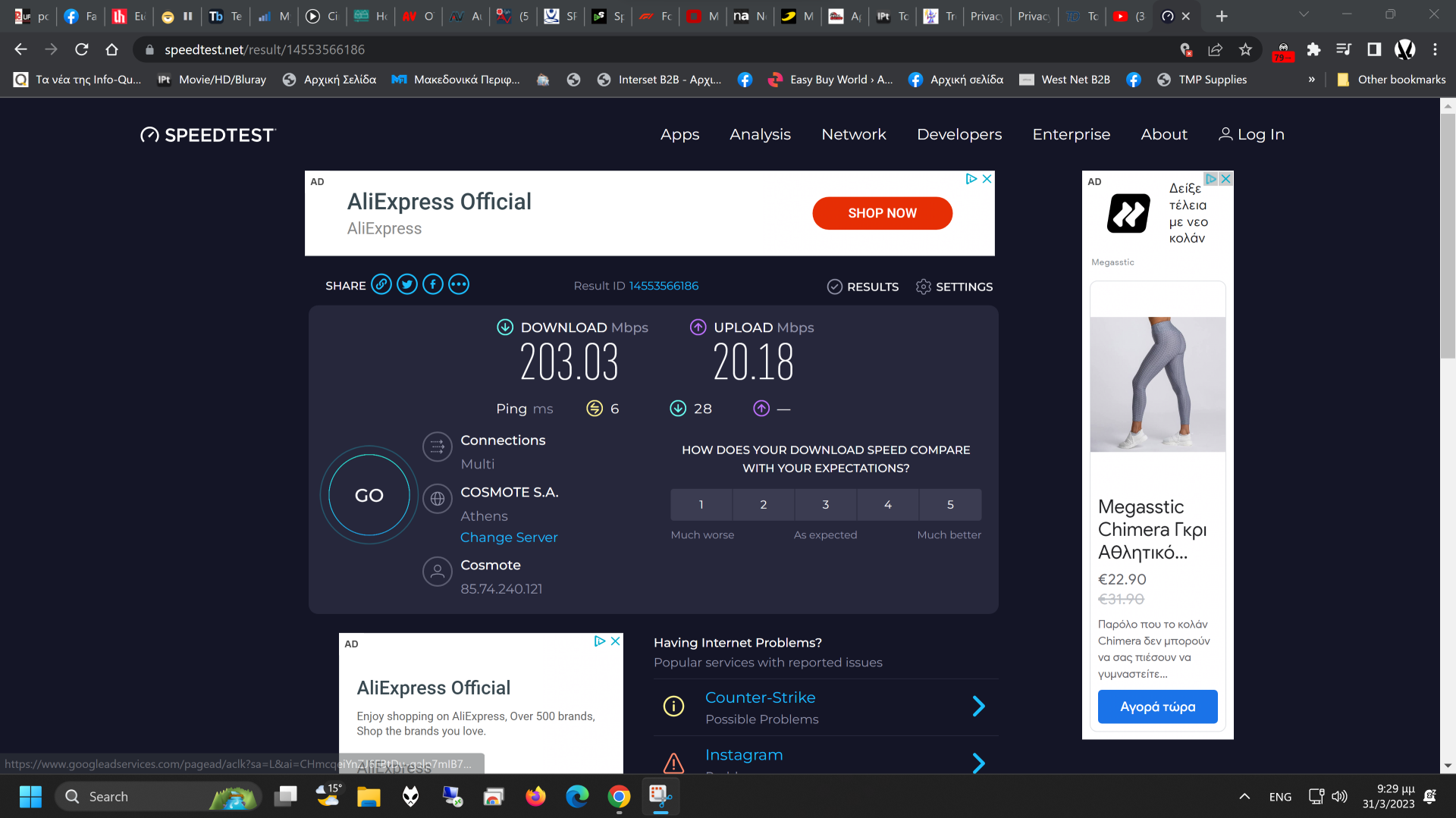This screenshot has width=1456, height=818.
Task: Open Other bookmarks folder
Action: [1392, 80]
